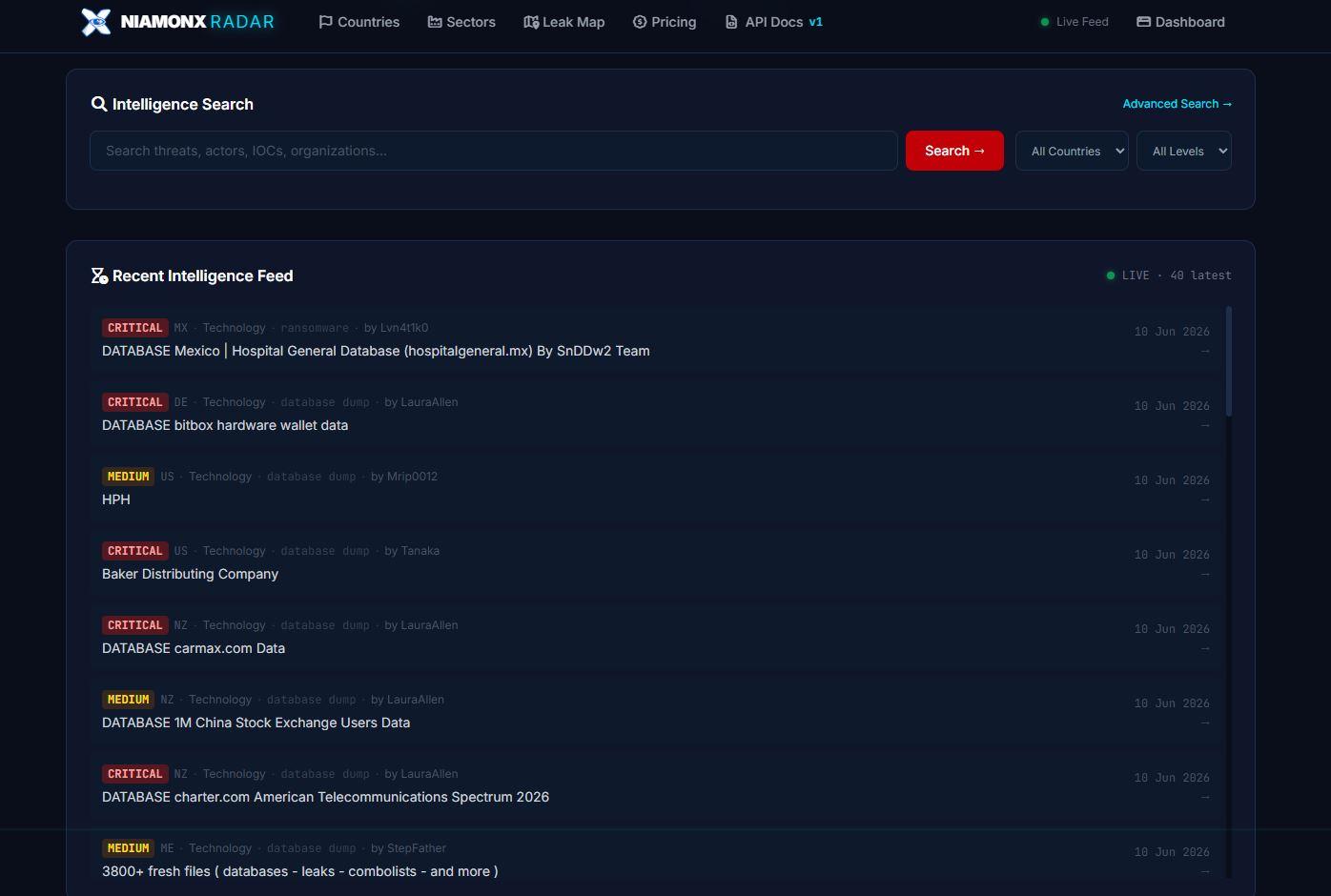
Task: Click the hourglass icon beside Recent Intelligence Feed
Action: tap(99, 275)
